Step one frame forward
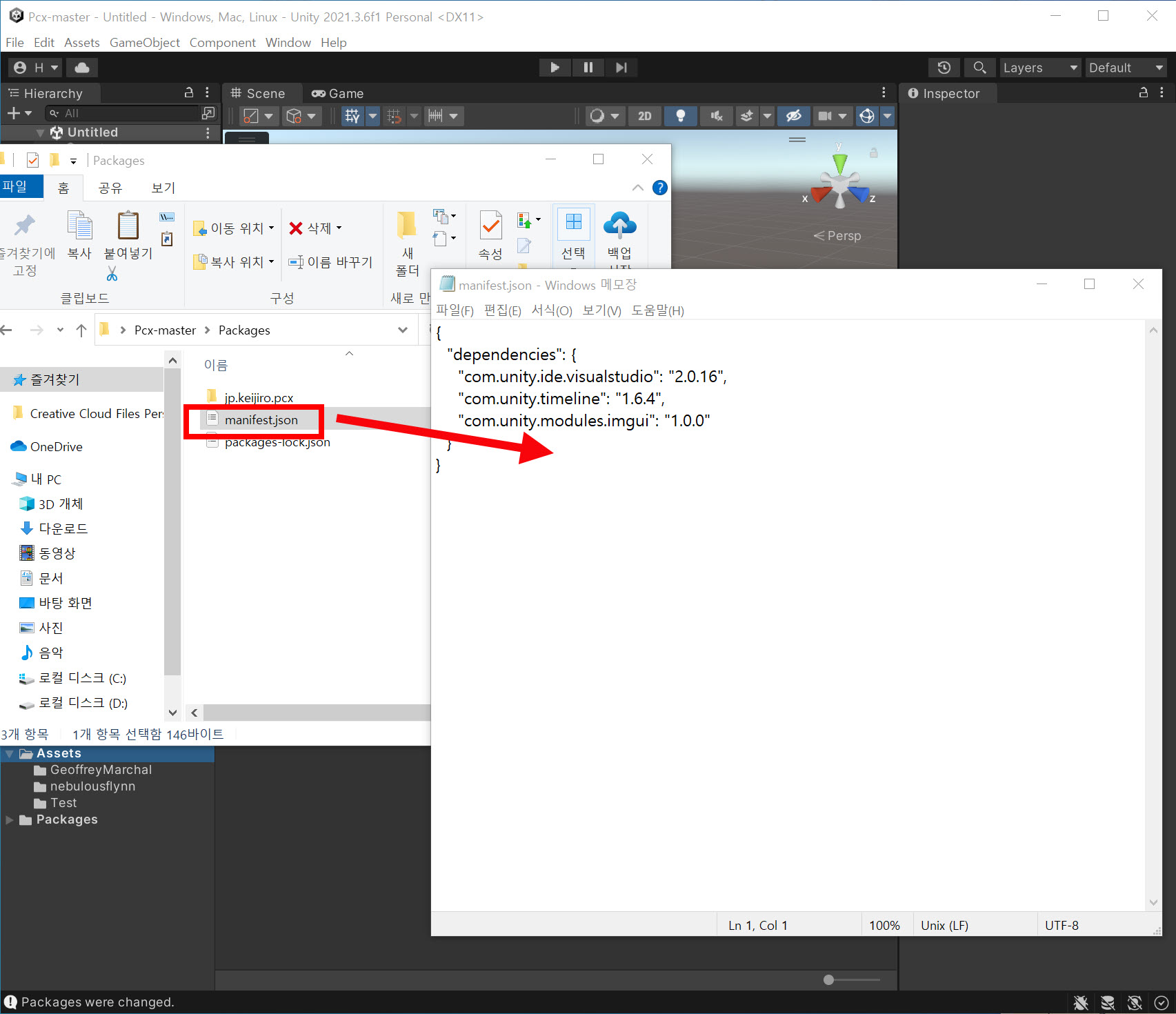Image resolution: width=1176 pixels, height=1014 pixels. 621,68
